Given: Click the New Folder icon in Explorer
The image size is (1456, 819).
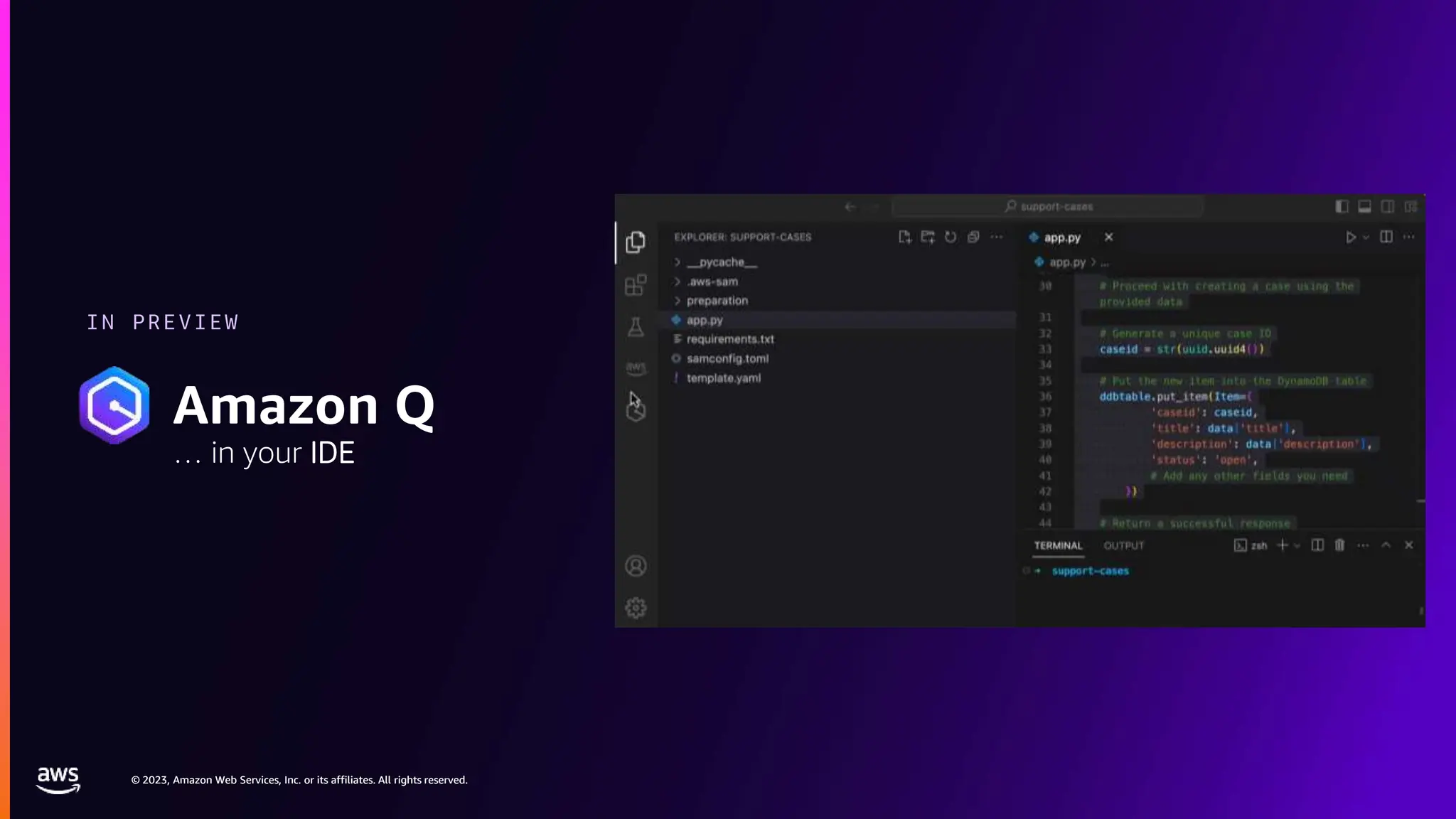Looking at the screenshot, I should click(928, 237).
